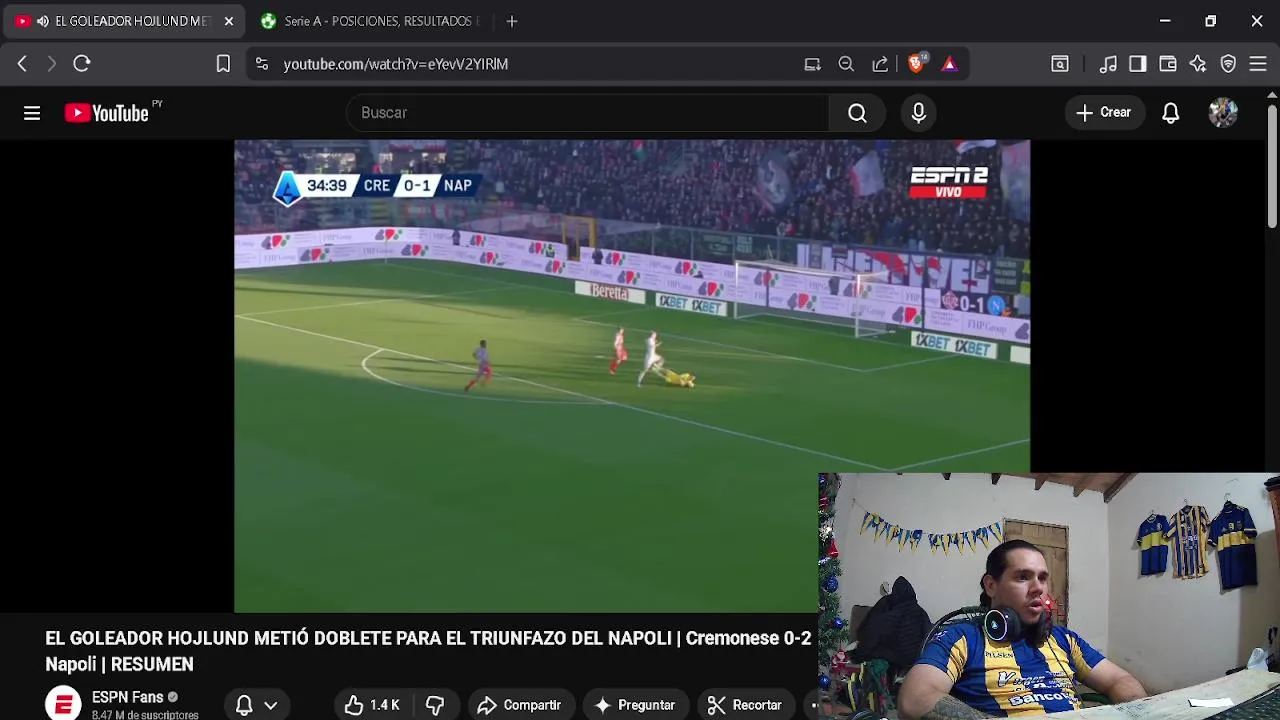1280x720 pixels.
Task: Click the Recortar clip button
Action: (x=744, y=705)
